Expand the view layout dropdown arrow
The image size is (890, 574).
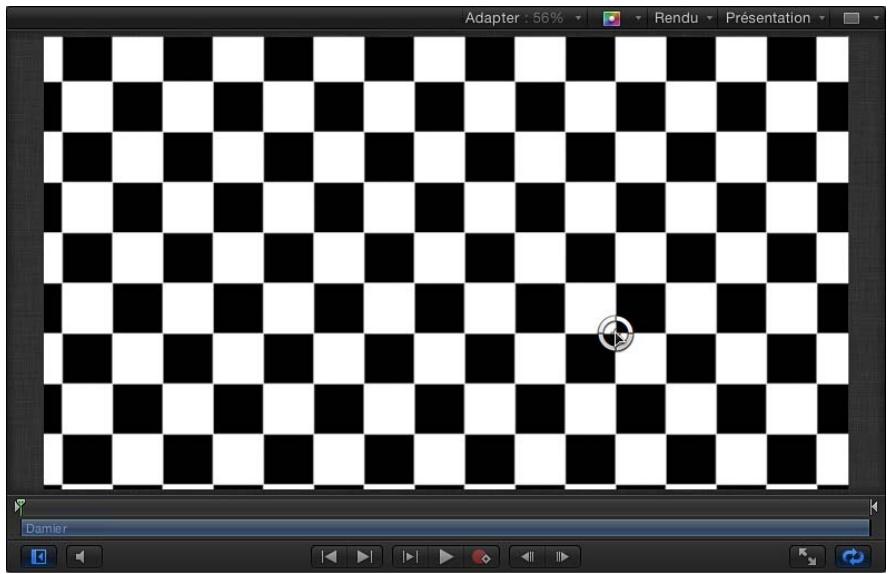(876, 19)
